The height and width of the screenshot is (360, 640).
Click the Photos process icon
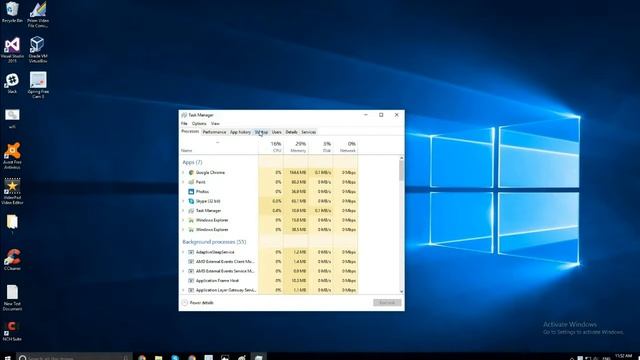click(191, 191)
